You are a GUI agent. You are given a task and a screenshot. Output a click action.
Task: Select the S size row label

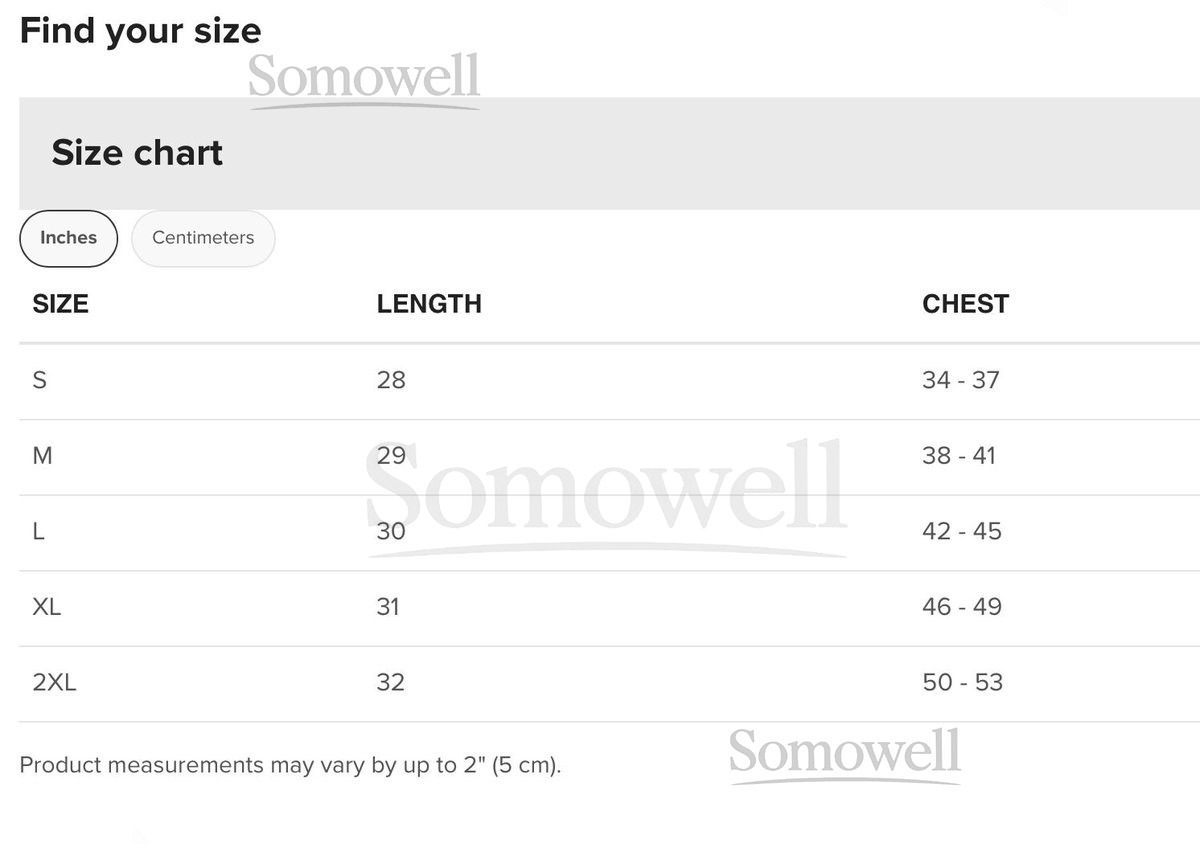pos(40,380)
